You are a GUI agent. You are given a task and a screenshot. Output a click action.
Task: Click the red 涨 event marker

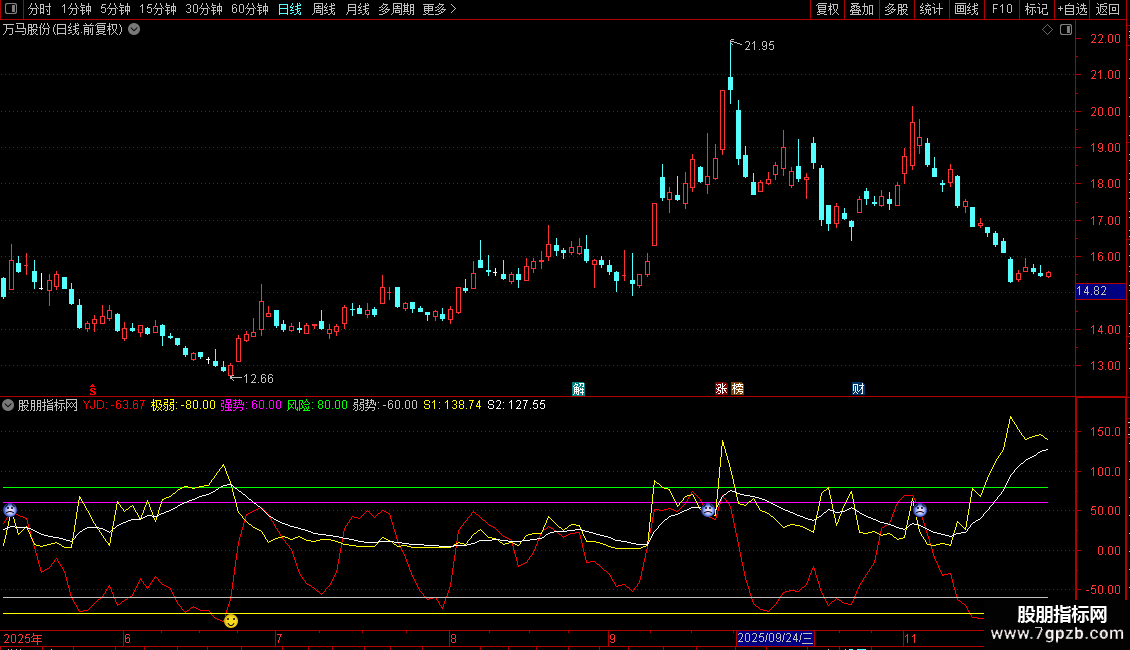[721, 389]
